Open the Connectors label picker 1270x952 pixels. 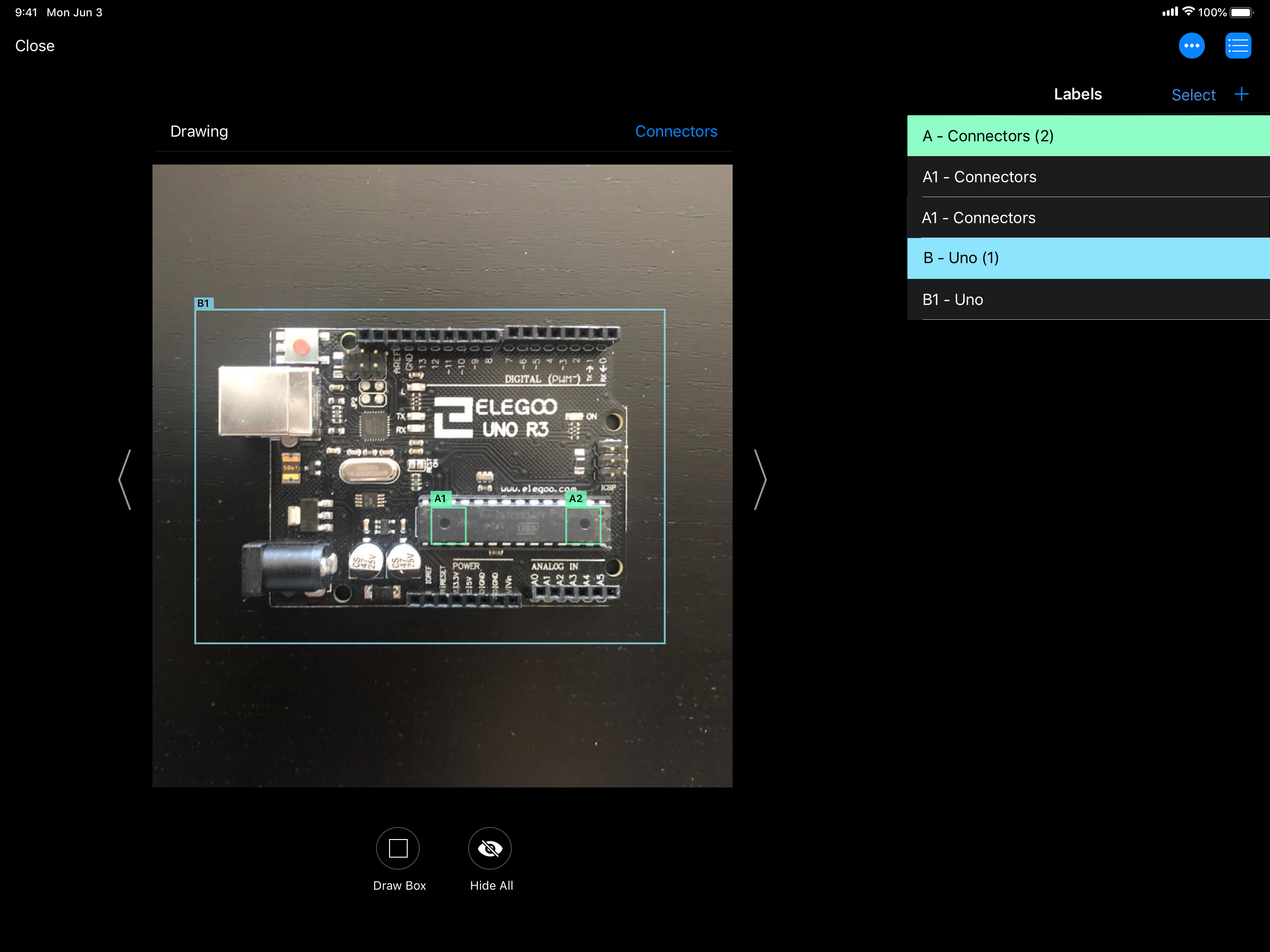point(676,132)
